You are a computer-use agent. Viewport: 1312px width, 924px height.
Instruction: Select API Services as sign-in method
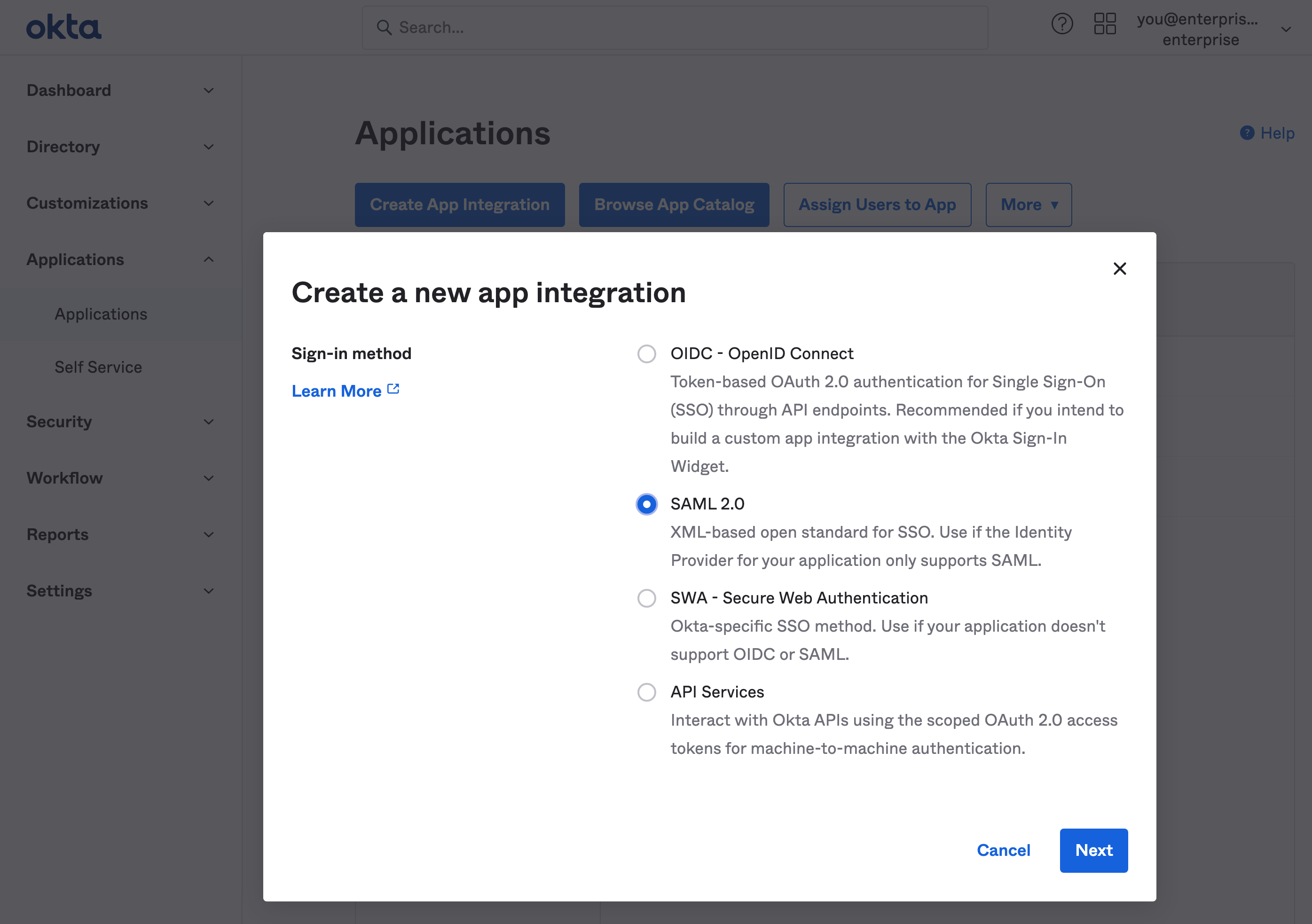click(x=646, y=693)
